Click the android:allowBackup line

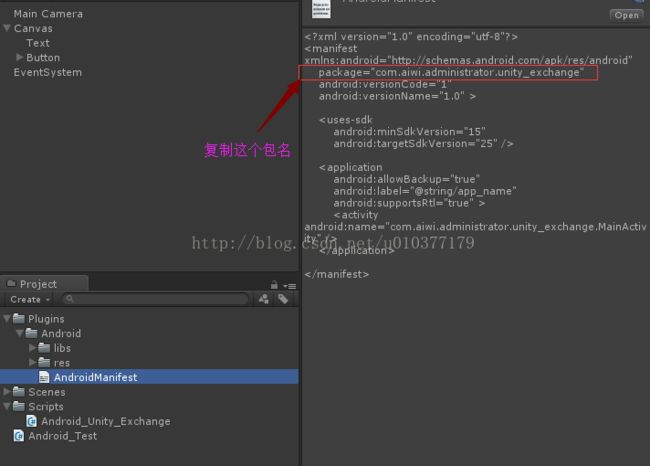tap(406, 180)
